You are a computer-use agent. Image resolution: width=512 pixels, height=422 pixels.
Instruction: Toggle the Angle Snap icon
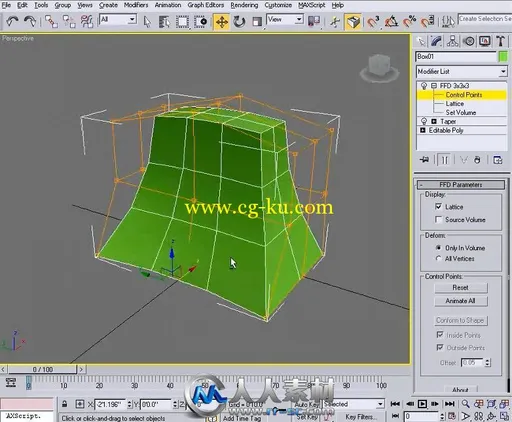pos(391,22)
